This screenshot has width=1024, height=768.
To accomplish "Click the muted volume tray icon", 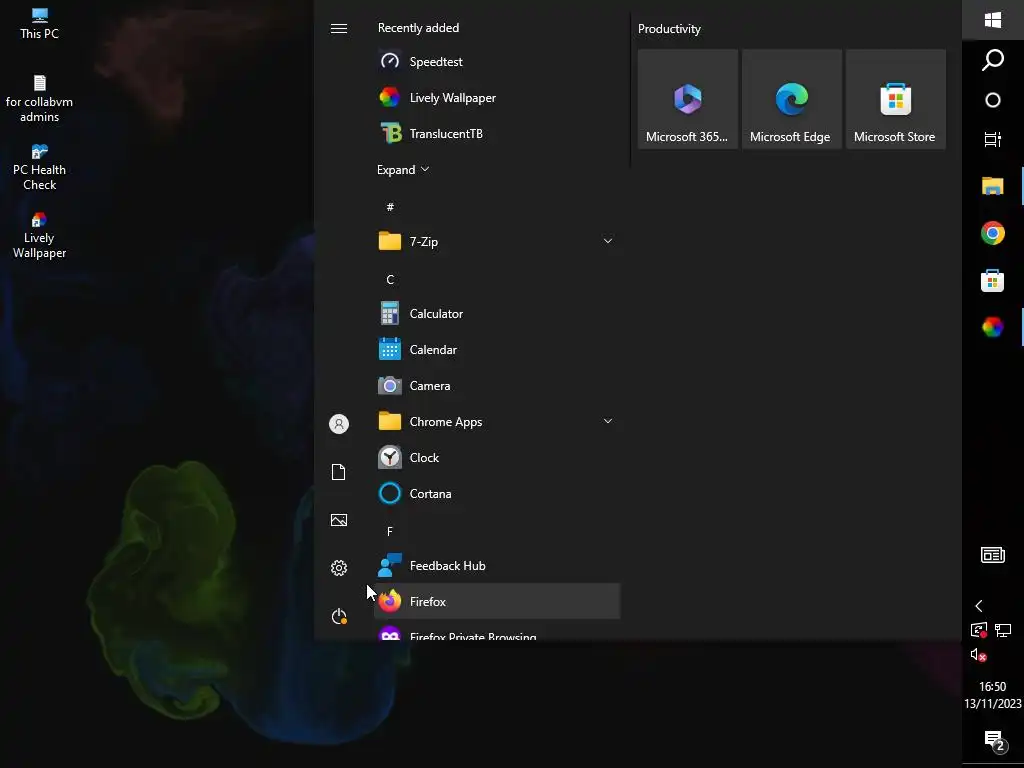I will (978, 654).
